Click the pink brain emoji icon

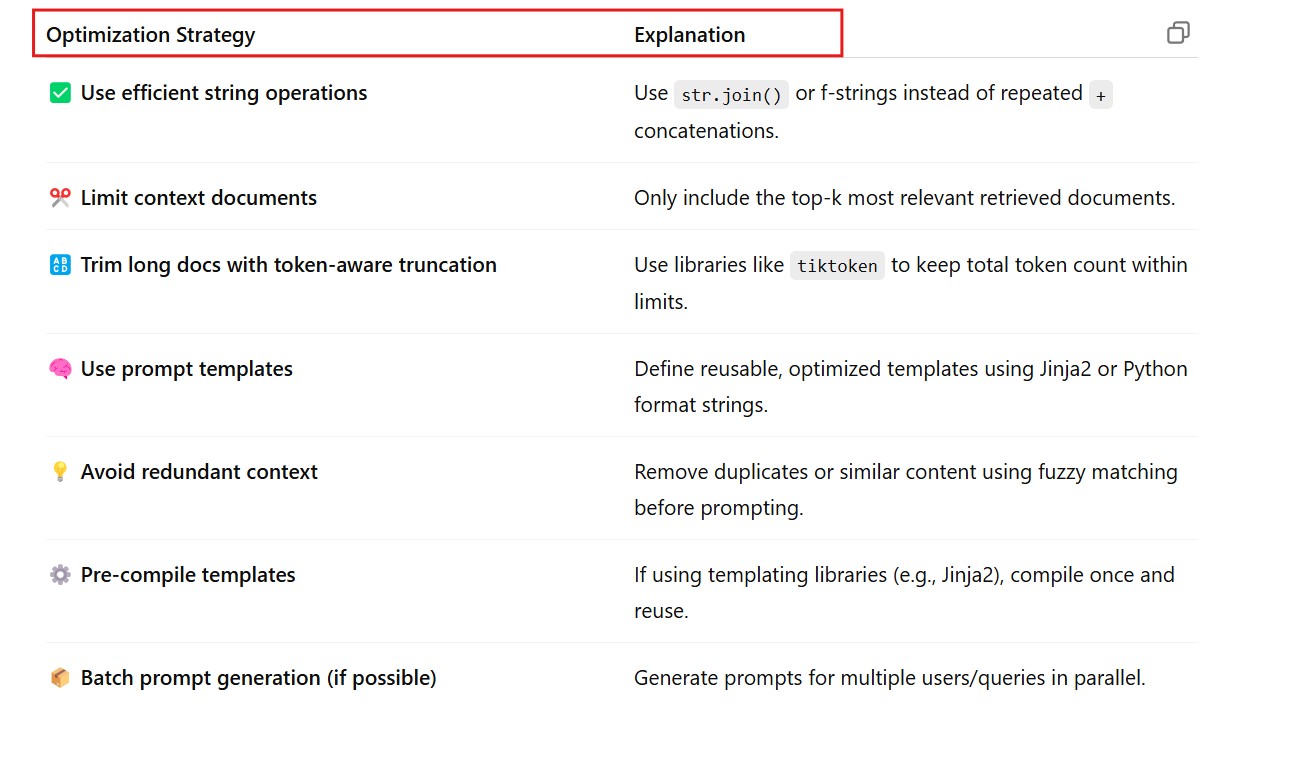pos(60,369)
